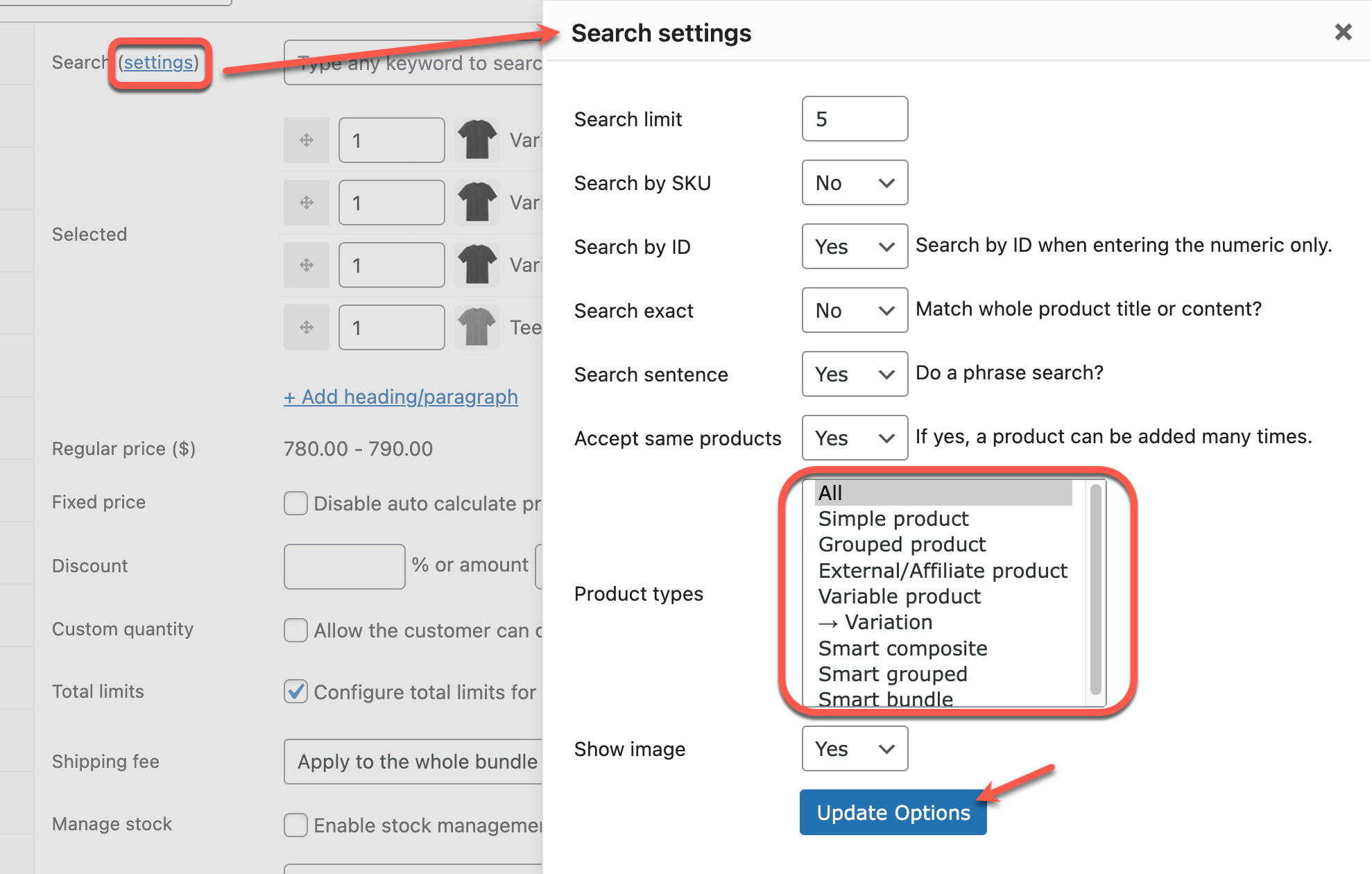
Task: Open Accept same products dropdown
Action: [x=855, y=438]
